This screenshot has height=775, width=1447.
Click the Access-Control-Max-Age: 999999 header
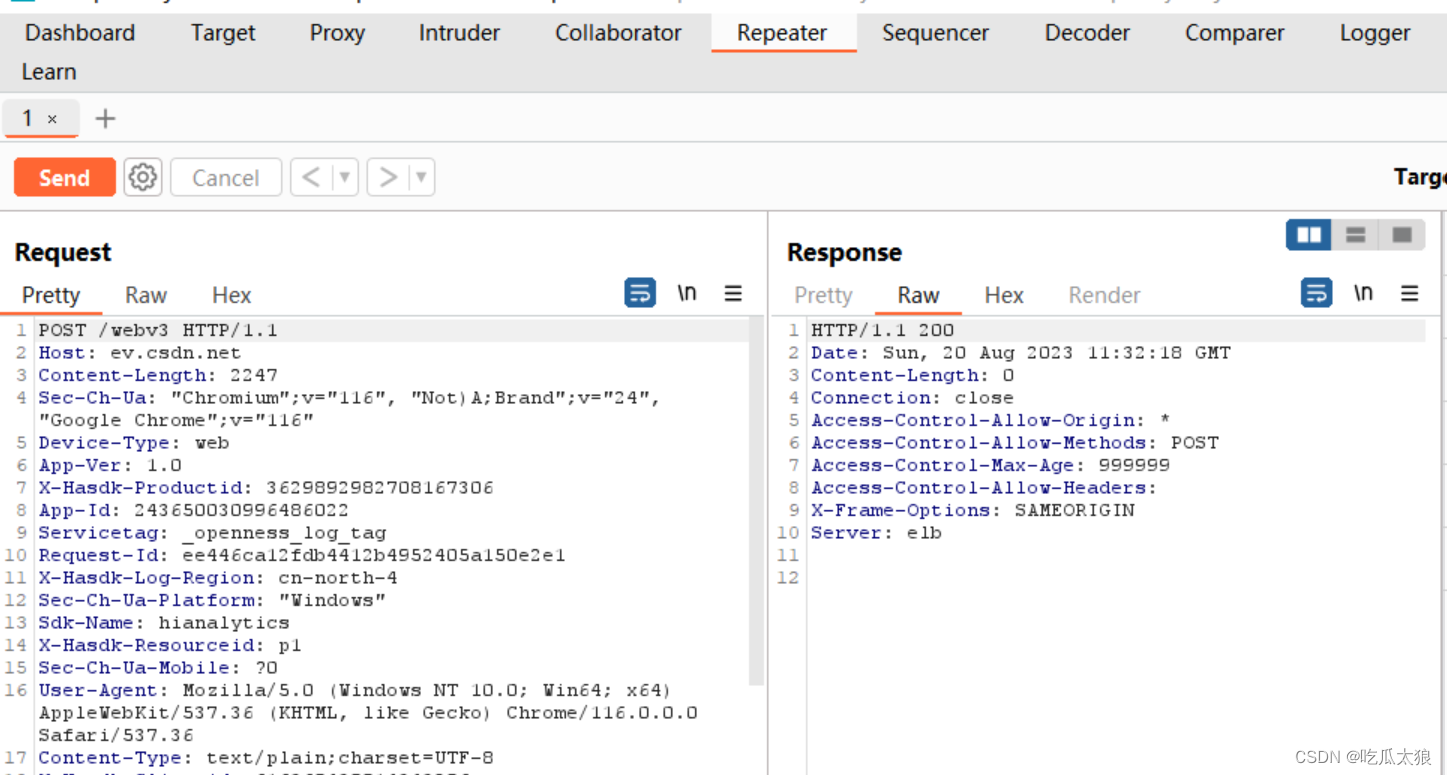pyautogui.click(x=990, y=465)
